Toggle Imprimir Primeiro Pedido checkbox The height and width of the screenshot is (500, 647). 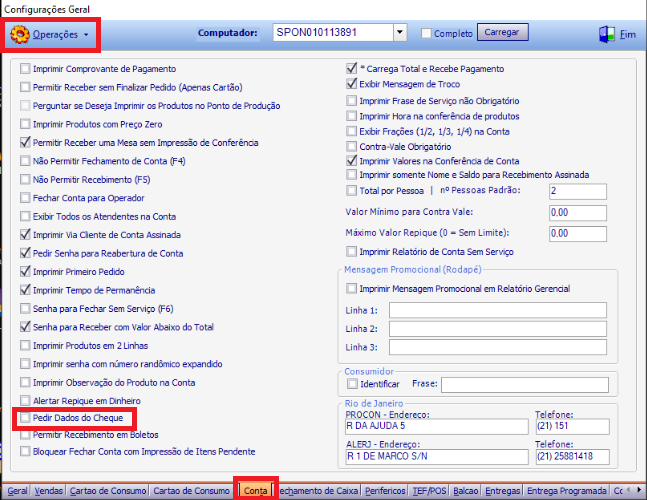pyautogui.click(x=25, y=271)
